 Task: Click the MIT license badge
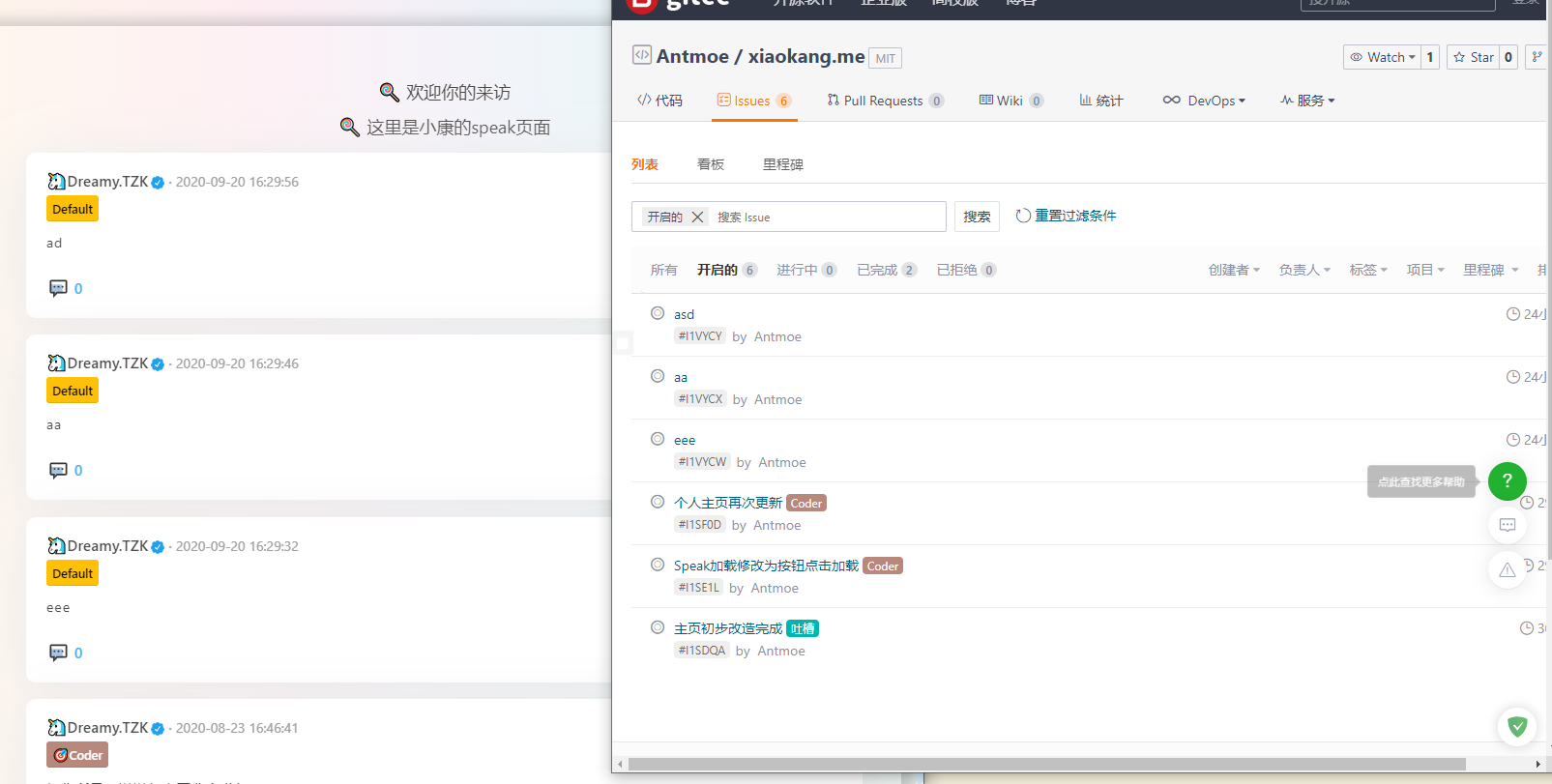click(885, 58)
